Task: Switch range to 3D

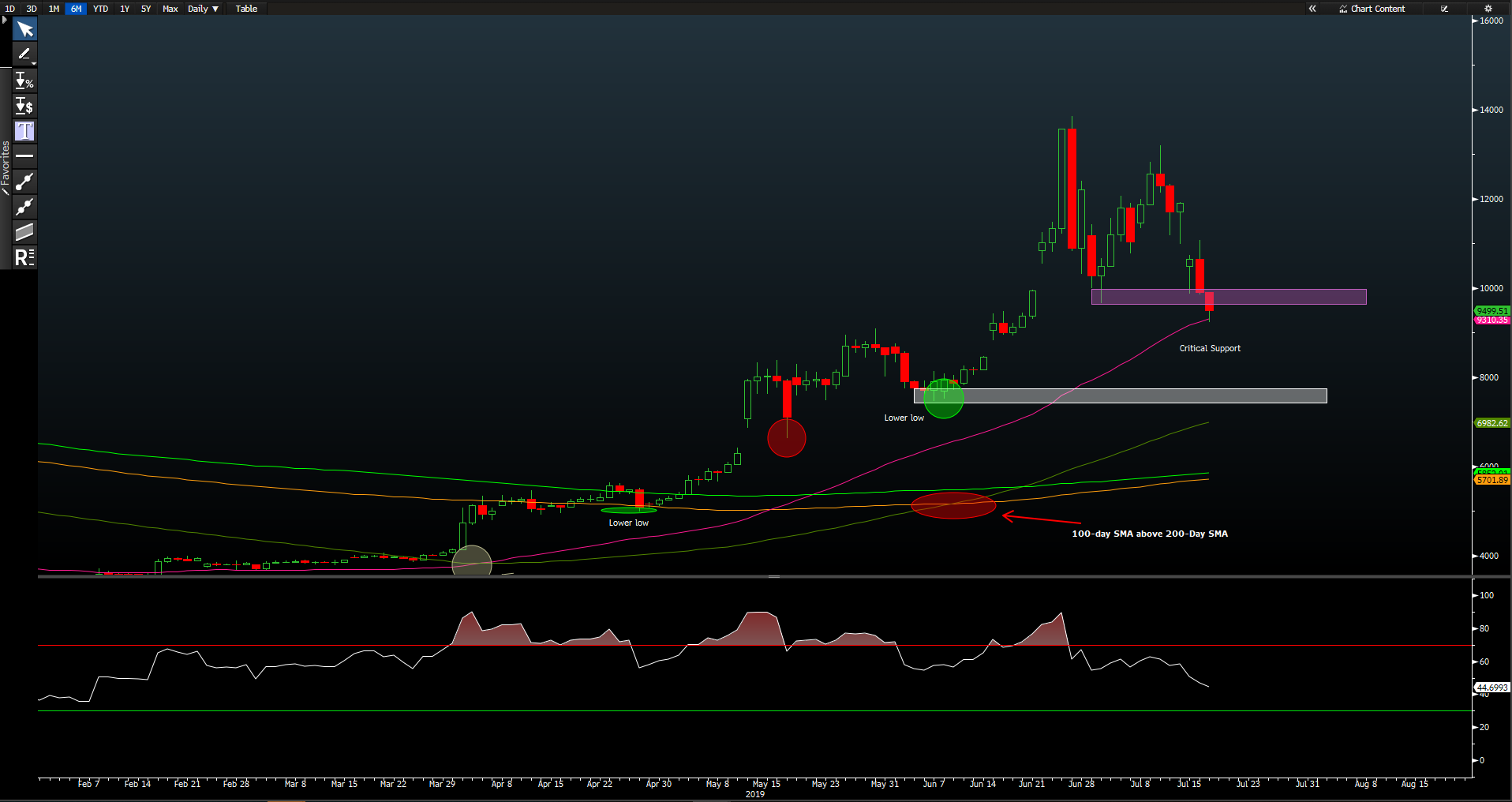Action: [x=32, y=9]
